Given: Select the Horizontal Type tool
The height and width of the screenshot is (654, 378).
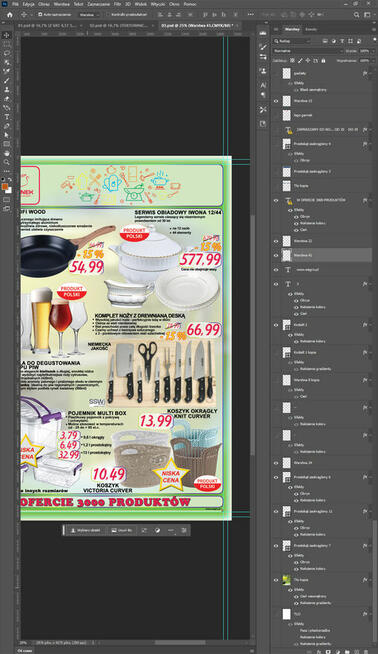Looking at the screenshot, I should click(x=7, y=117).
